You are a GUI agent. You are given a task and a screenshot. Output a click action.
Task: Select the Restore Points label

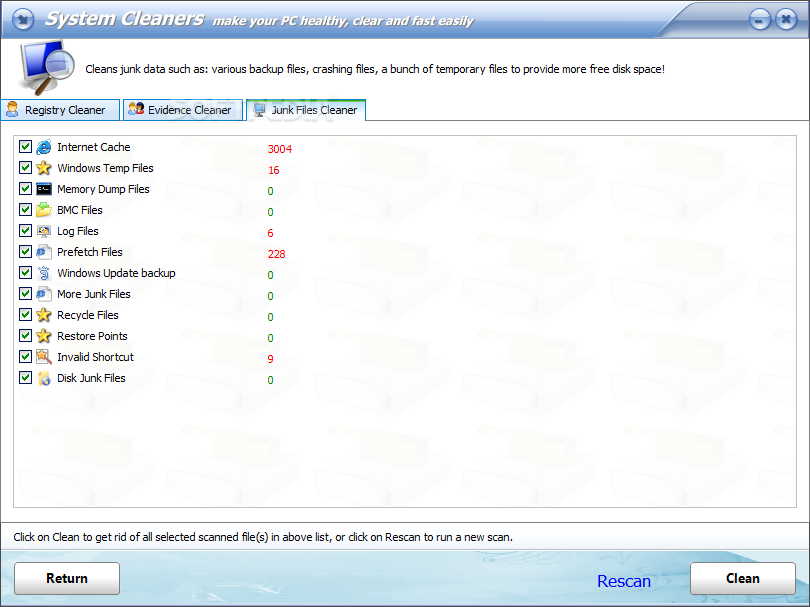[x=92, y=336]
